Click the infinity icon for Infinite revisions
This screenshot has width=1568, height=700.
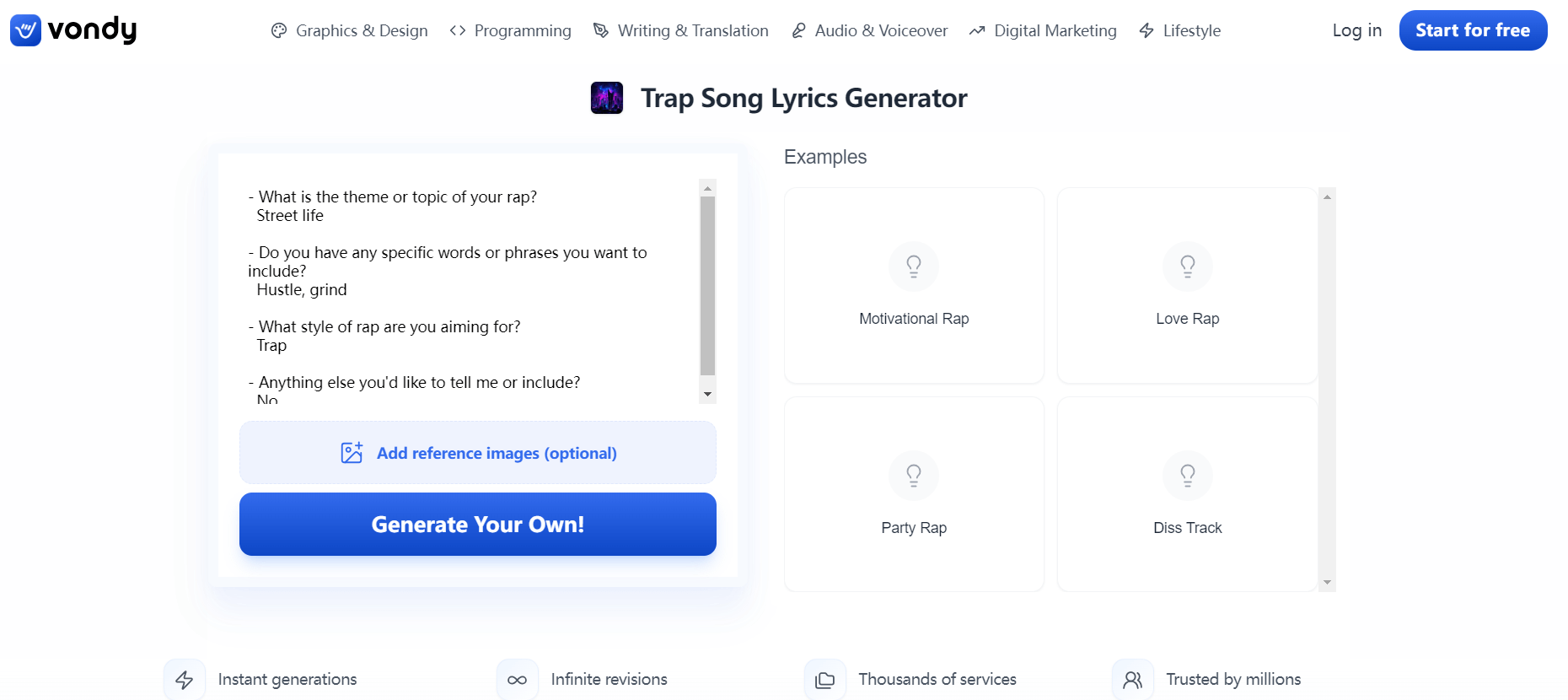click(x=518, y=680)
